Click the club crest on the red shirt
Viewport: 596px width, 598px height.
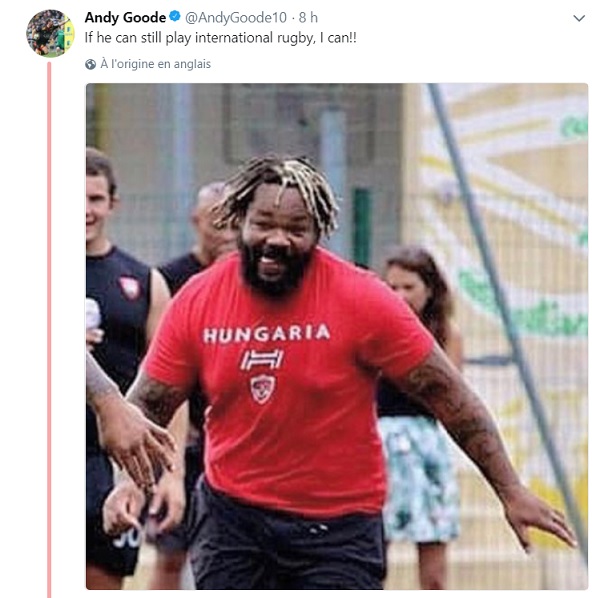262,389
